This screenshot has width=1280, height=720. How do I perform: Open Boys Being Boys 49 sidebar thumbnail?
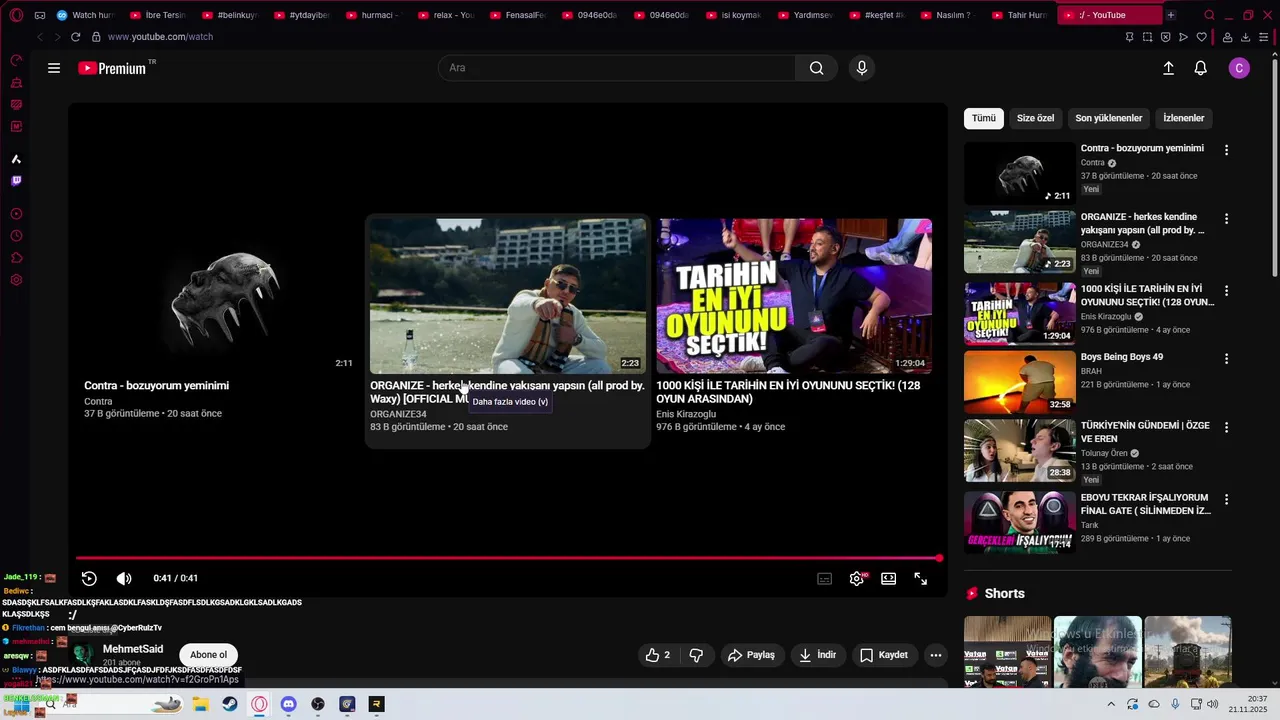pyautogui.click(x=1019, y=381)
